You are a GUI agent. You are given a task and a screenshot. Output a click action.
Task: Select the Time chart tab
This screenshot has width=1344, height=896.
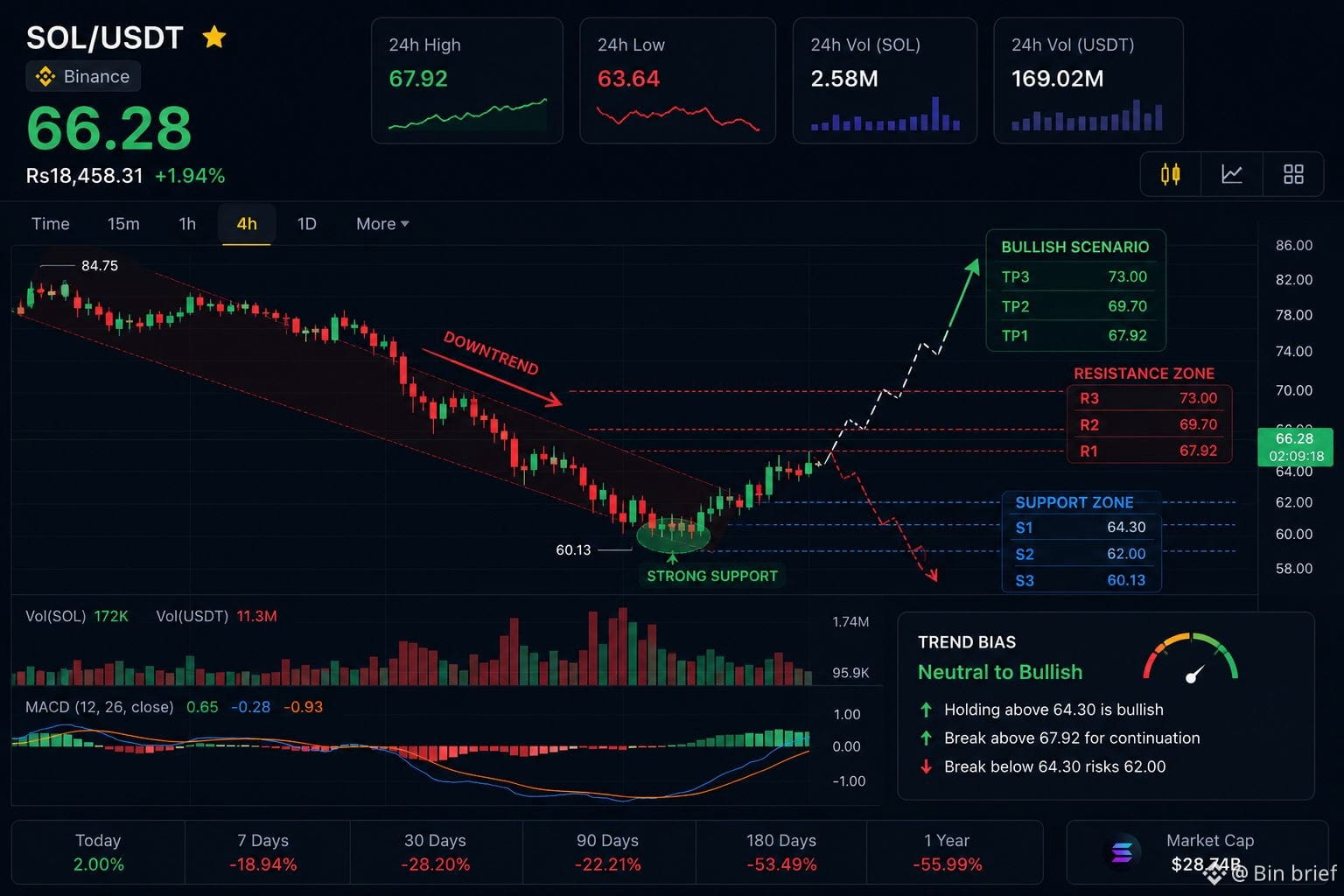51,224
